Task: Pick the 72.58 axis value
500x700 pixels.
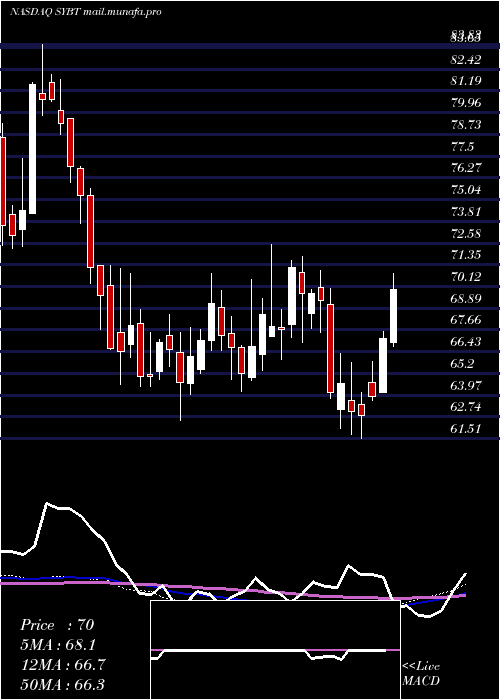Action: pos(467,233)
